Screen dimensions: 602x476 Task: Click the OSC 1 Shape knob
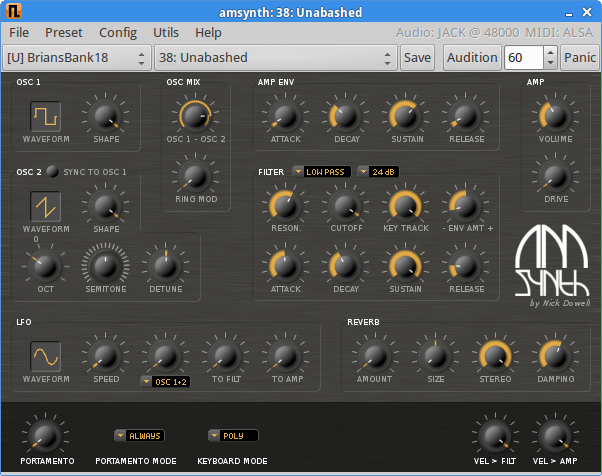105,116
